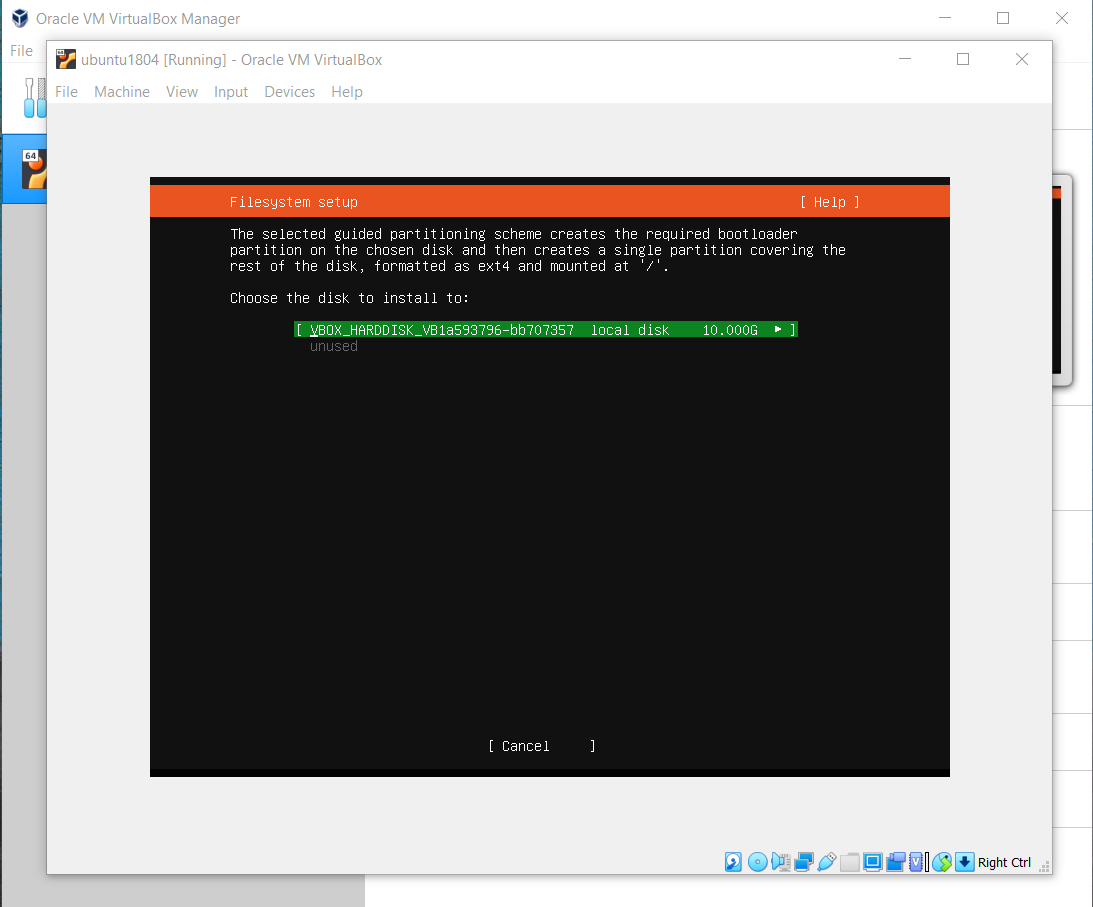1093x907 pixels.
Task: Click the display monitor status icon
Action: click(x=872, y=862)
